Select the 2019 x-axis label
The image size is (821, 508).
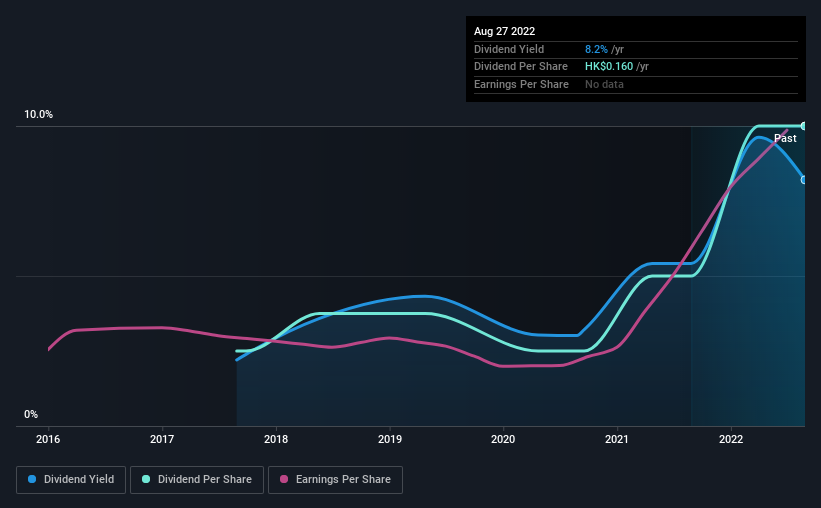point(390,439)
